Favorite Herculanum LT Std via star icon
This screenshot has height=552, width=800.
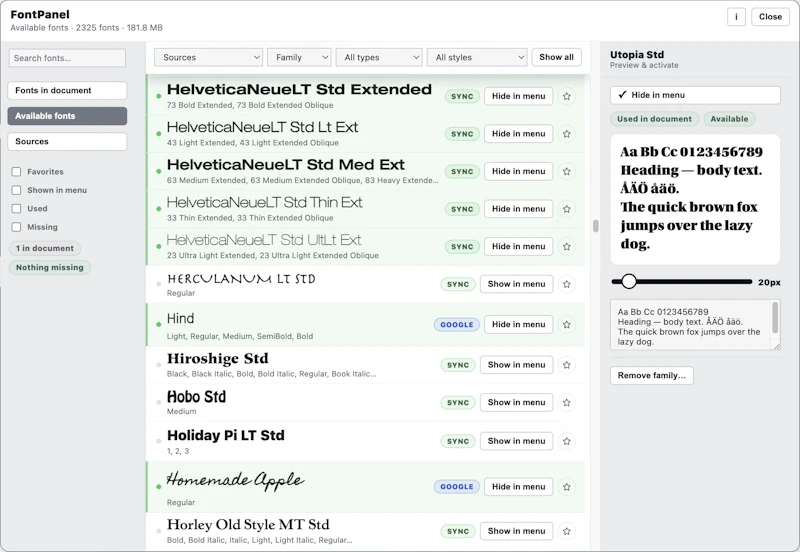[x=566, y=284]
